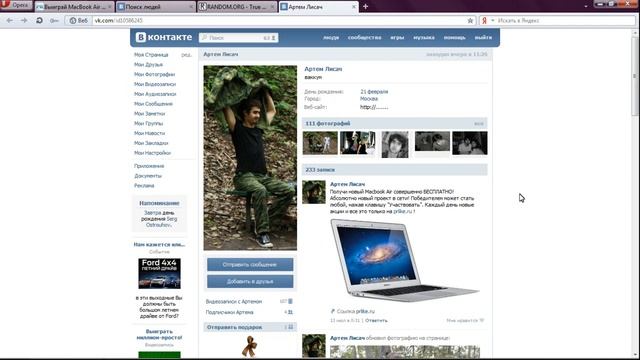The image size is (640, 360).
Task: Click 'выйти' to log out
Action: (483, 38)
